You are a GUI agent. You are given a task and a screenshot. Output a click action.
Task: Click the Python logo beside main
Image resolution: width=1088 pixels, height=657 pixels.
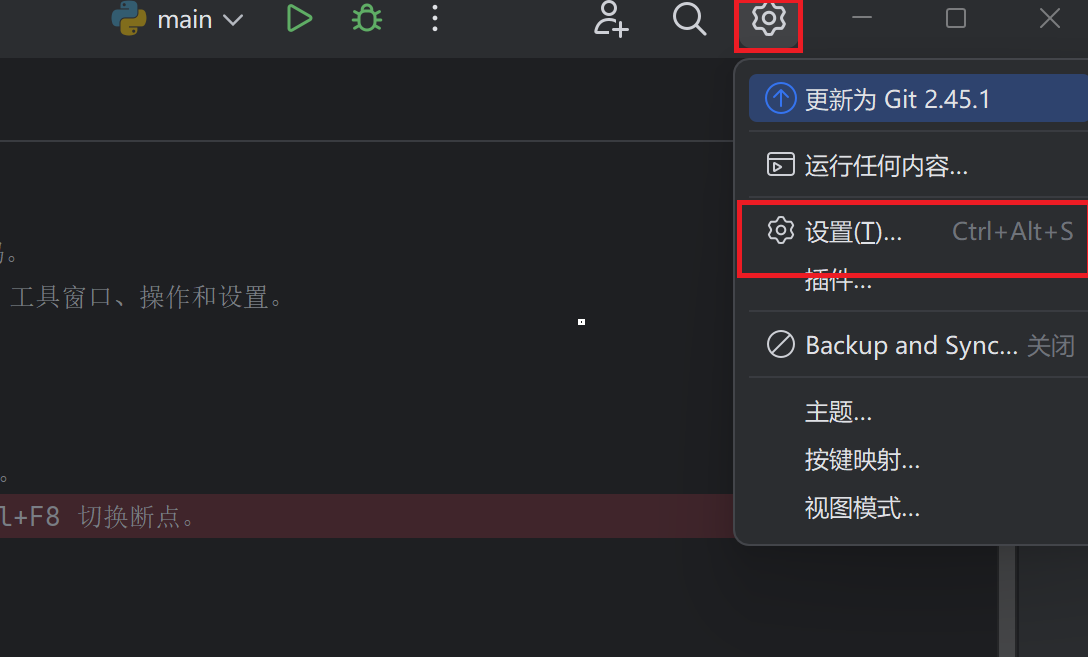point(129,19)
